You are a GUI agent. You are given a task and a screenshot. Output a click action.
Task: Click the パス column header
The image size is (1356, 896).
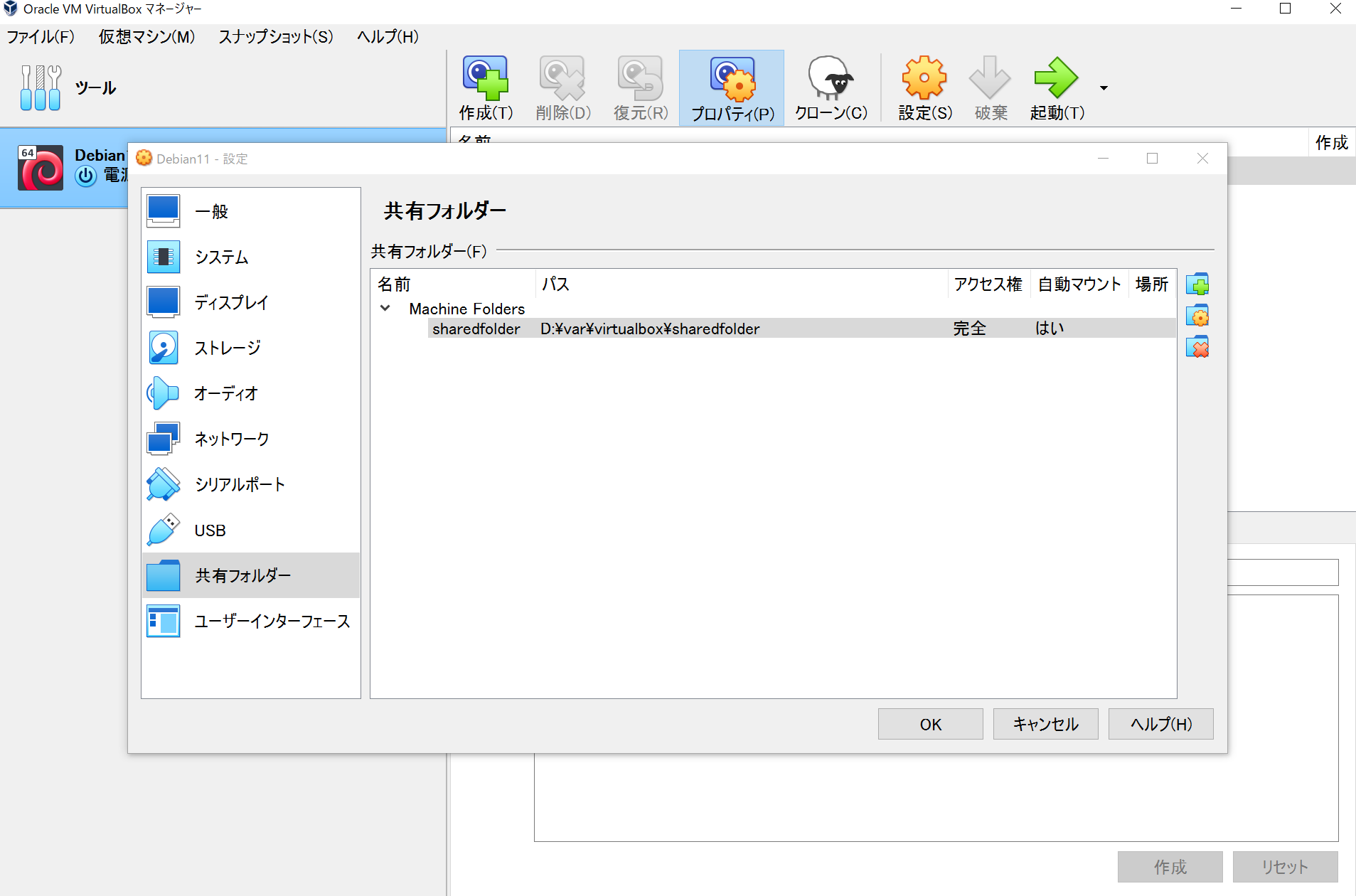[x=742, y=284]
